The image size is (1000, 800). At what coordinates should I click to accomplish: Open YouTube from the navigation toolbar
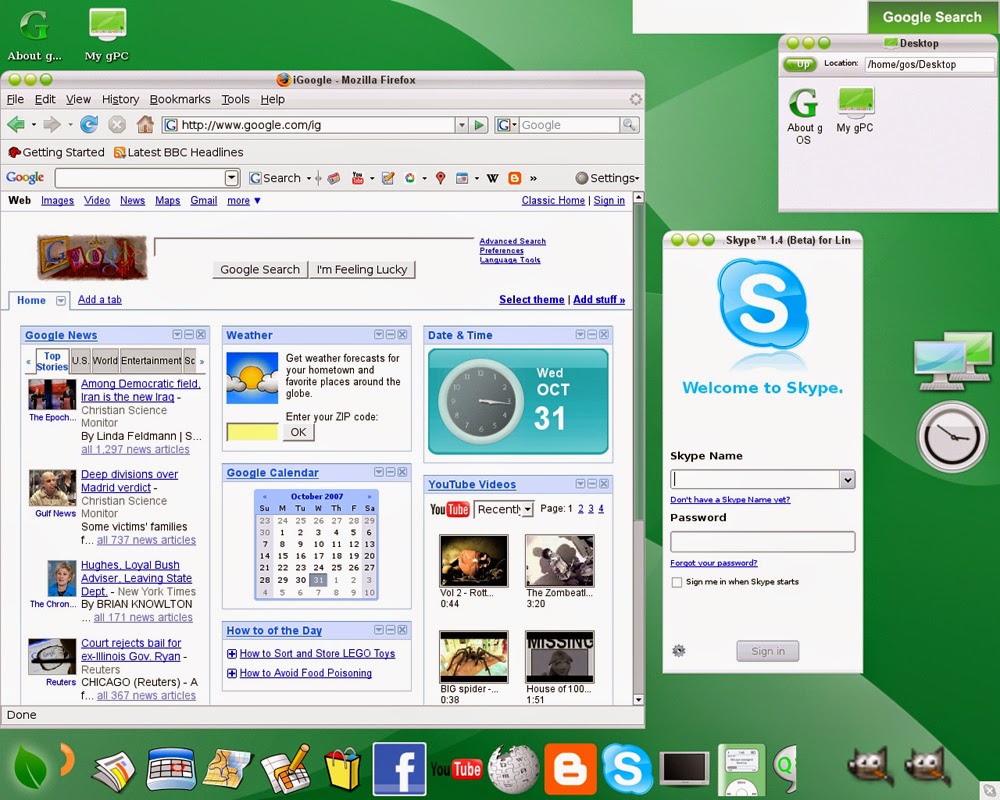click(358, 178)
